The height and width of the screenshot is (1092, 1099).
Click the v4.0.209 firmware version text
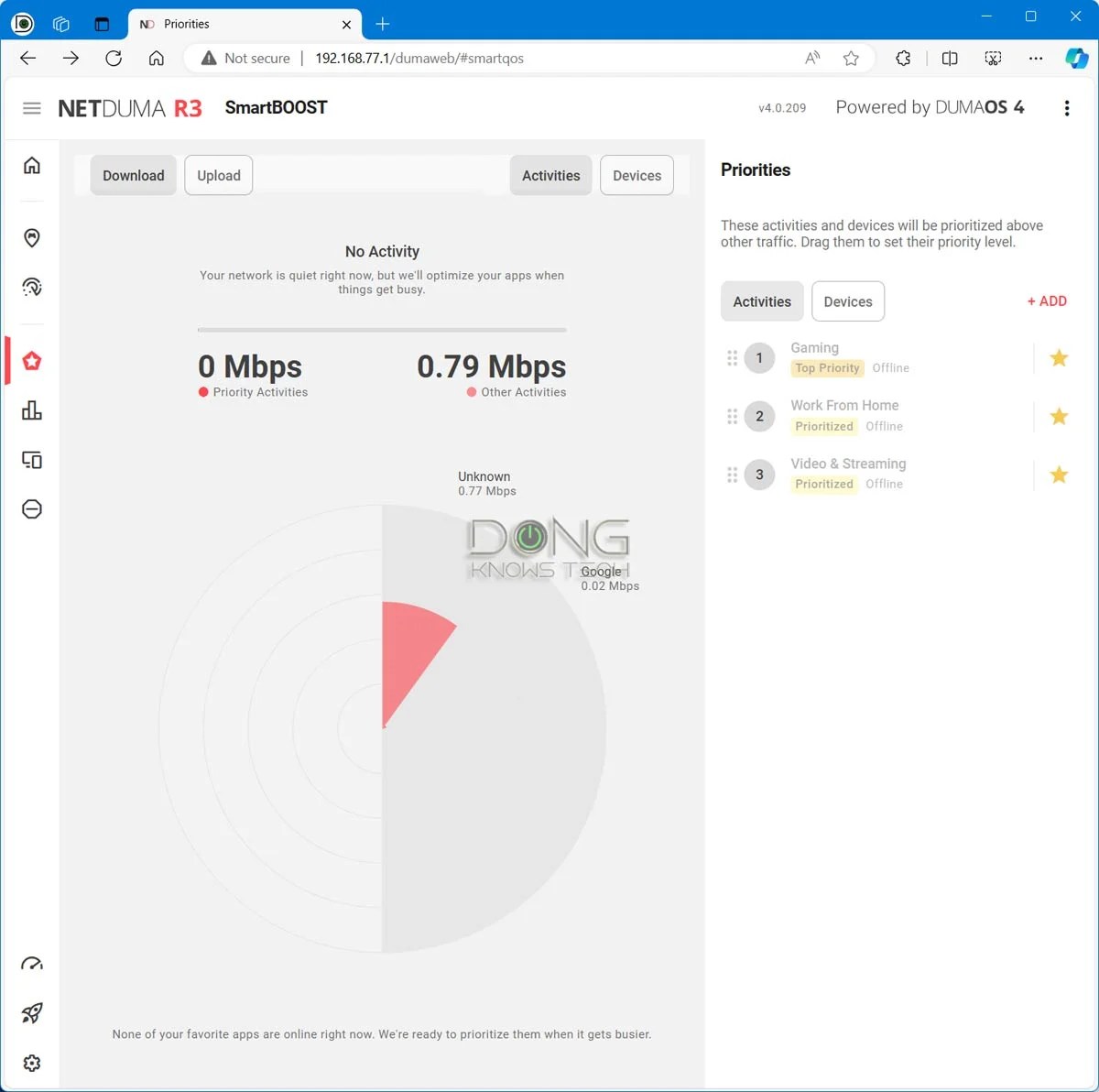782,108
